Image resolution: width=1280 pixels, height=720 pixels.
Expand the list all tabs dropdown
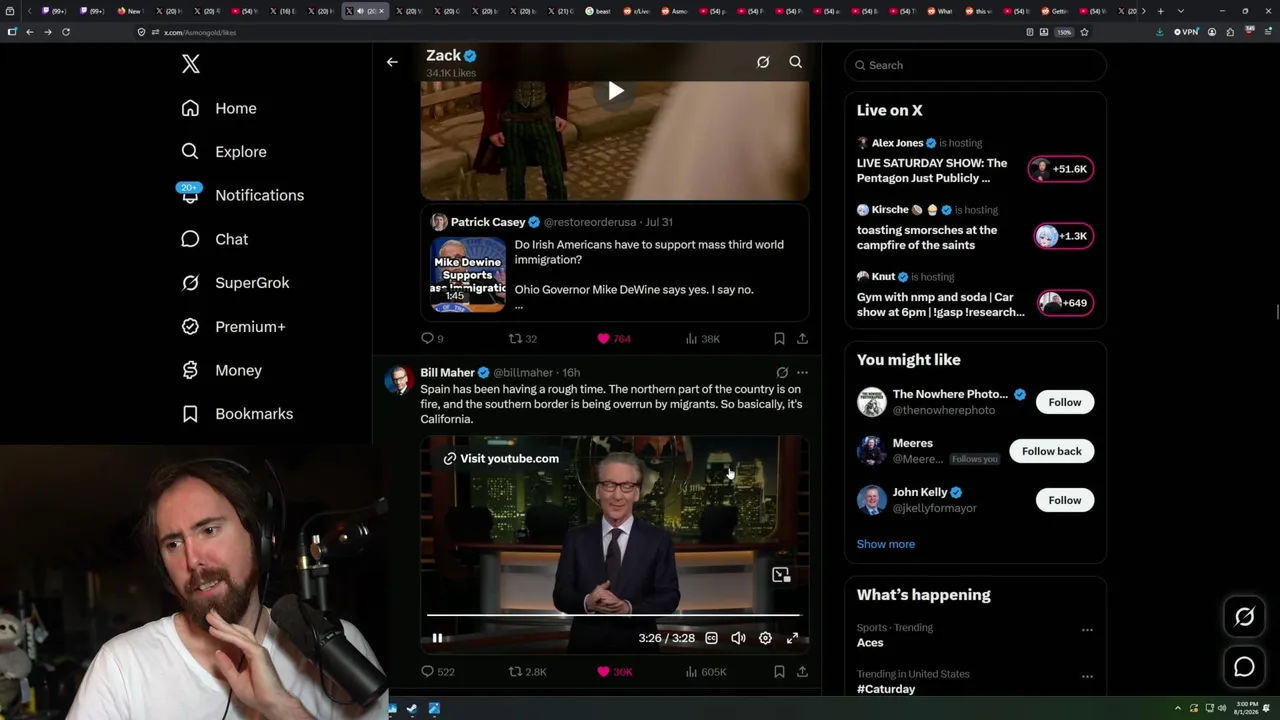point(1179,11)
